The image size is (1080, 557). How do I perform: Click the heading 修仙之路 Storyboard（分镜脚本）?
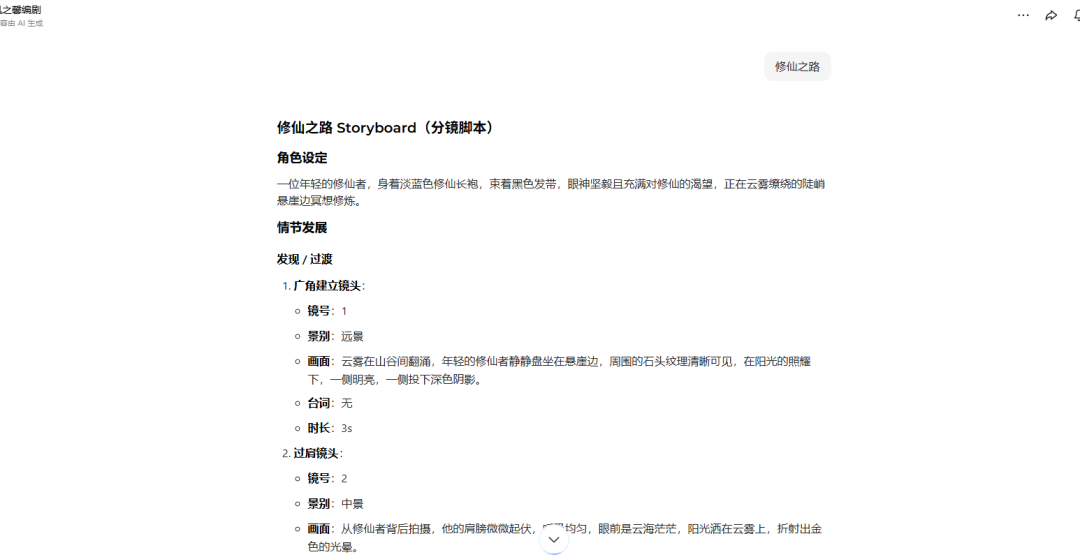[387, 128]
